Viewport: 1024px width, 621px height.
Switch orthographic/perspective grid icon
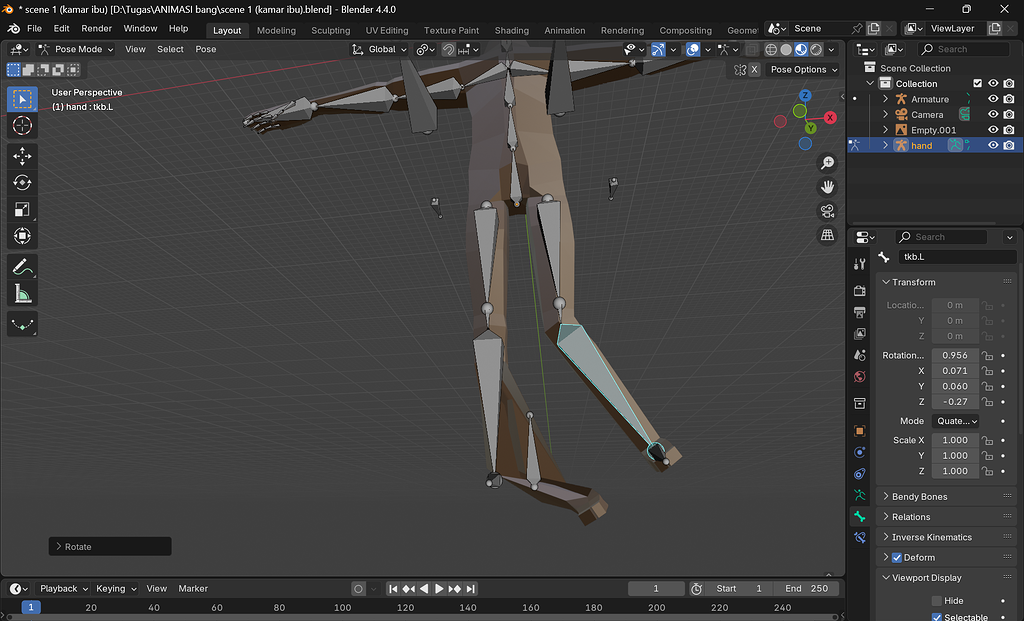(827, 235)
